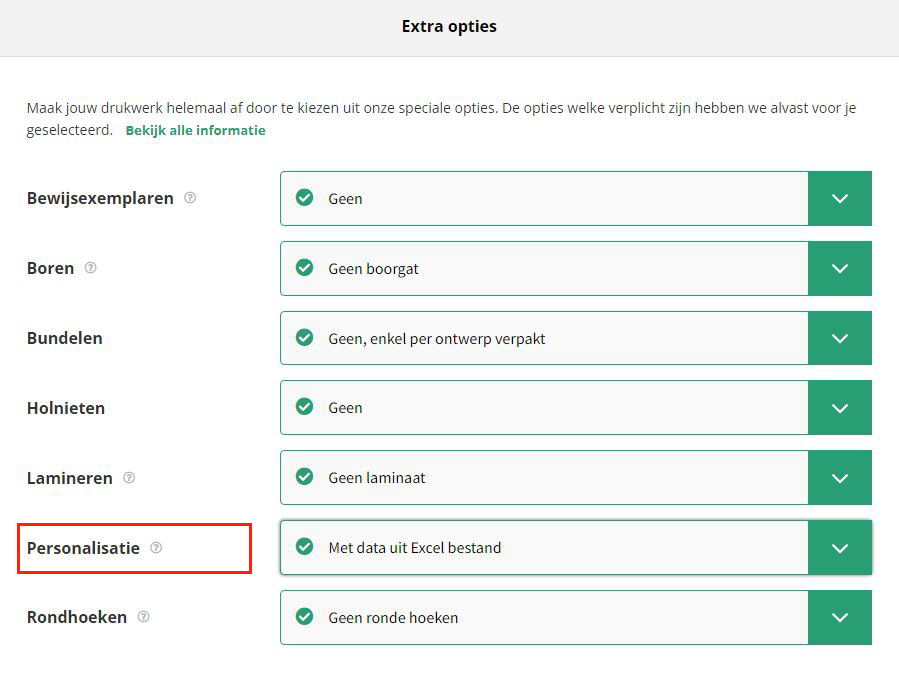Click the question mark next to Lamineren

click(129, 478)
